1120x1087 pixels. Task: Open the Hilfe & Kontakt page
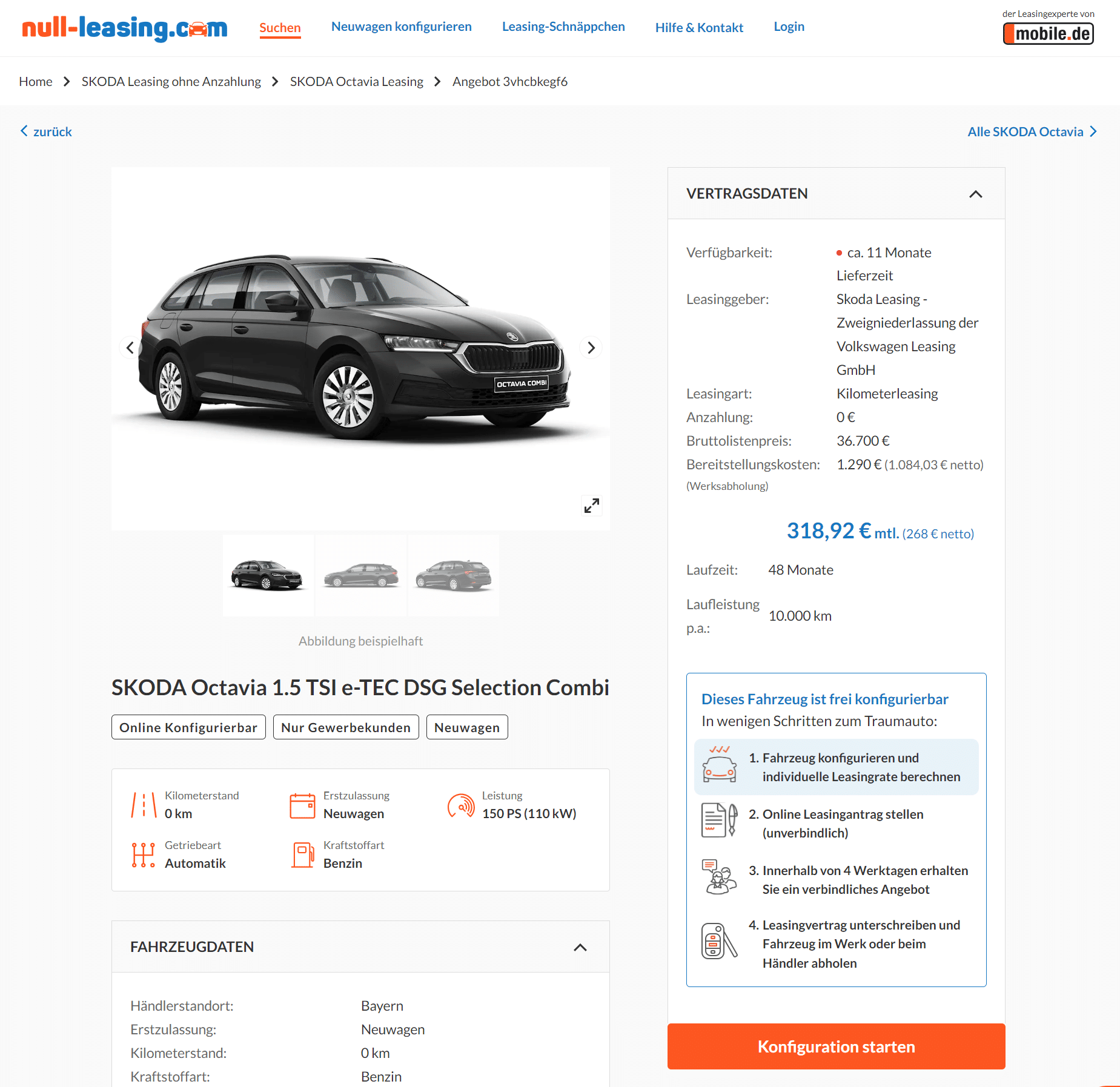tap(699, 27)
